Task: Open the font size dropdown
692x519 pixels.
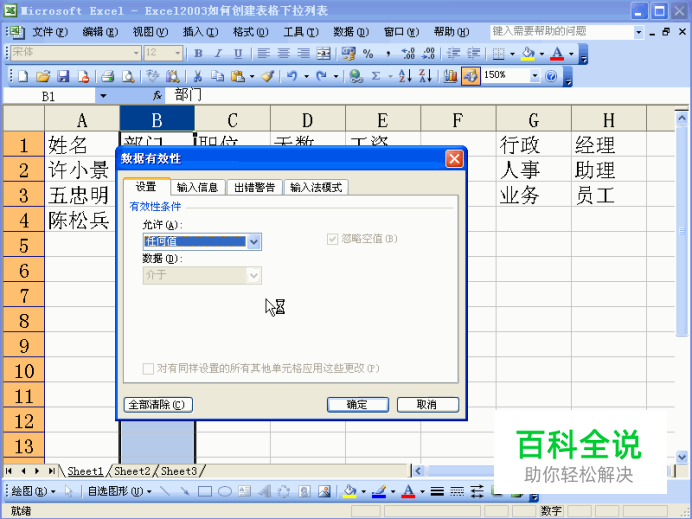Action: coord(177,53)
